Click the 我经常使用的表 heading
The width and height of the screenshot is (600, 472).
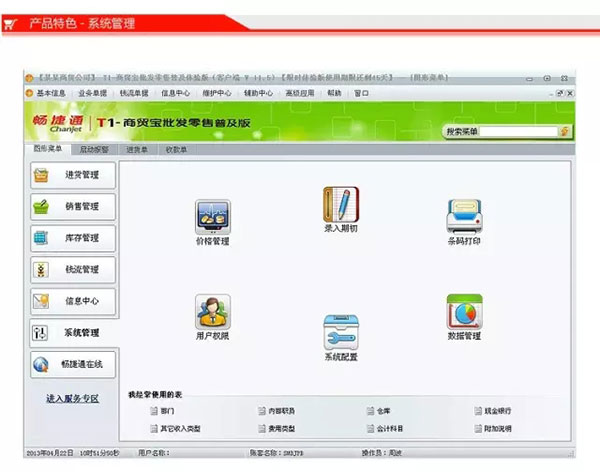(x=155, y=394)
